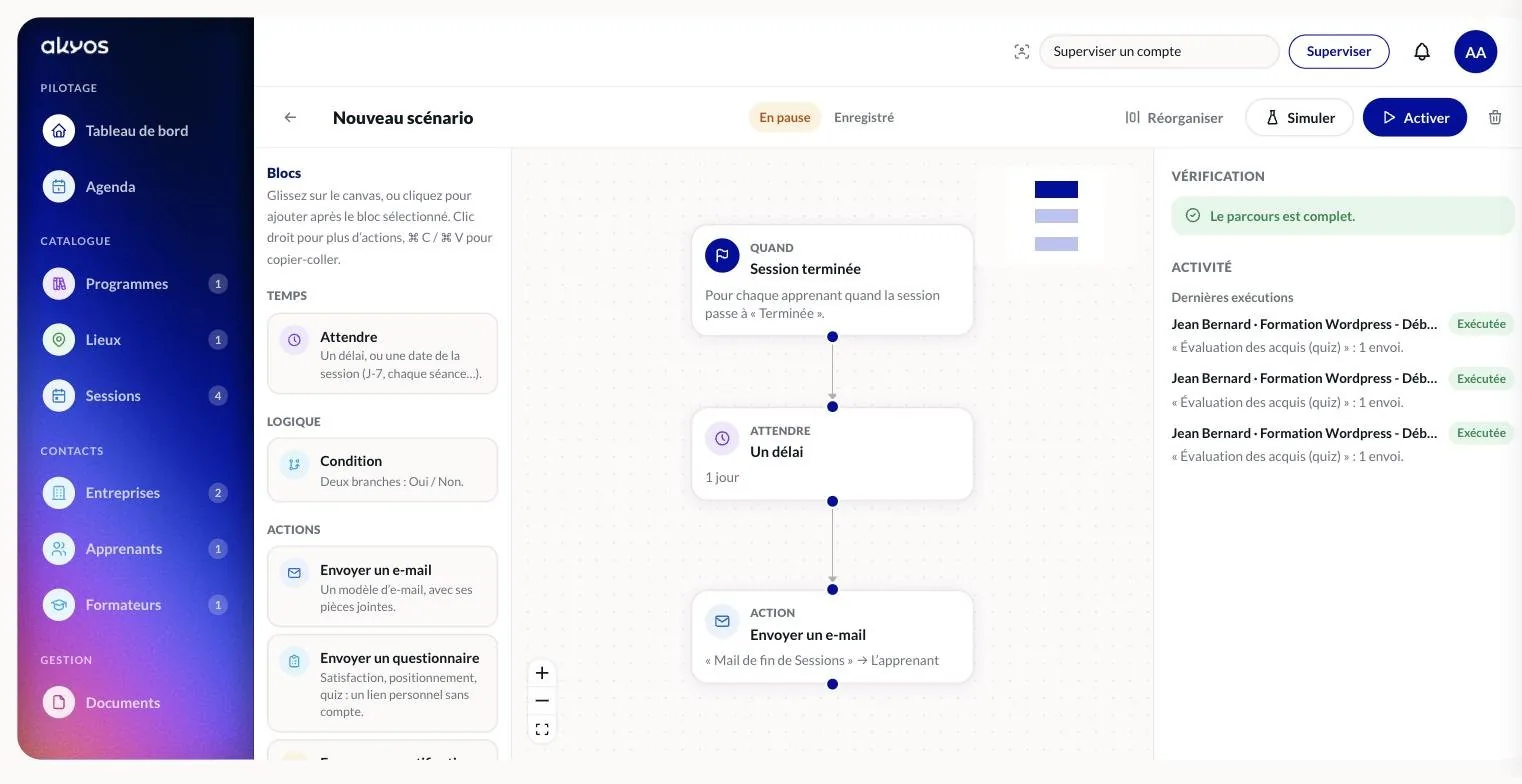Click the Le parcours est complet message
Screen dimensions: 1522x784
pyautogui.click(x=1343, y=216)
